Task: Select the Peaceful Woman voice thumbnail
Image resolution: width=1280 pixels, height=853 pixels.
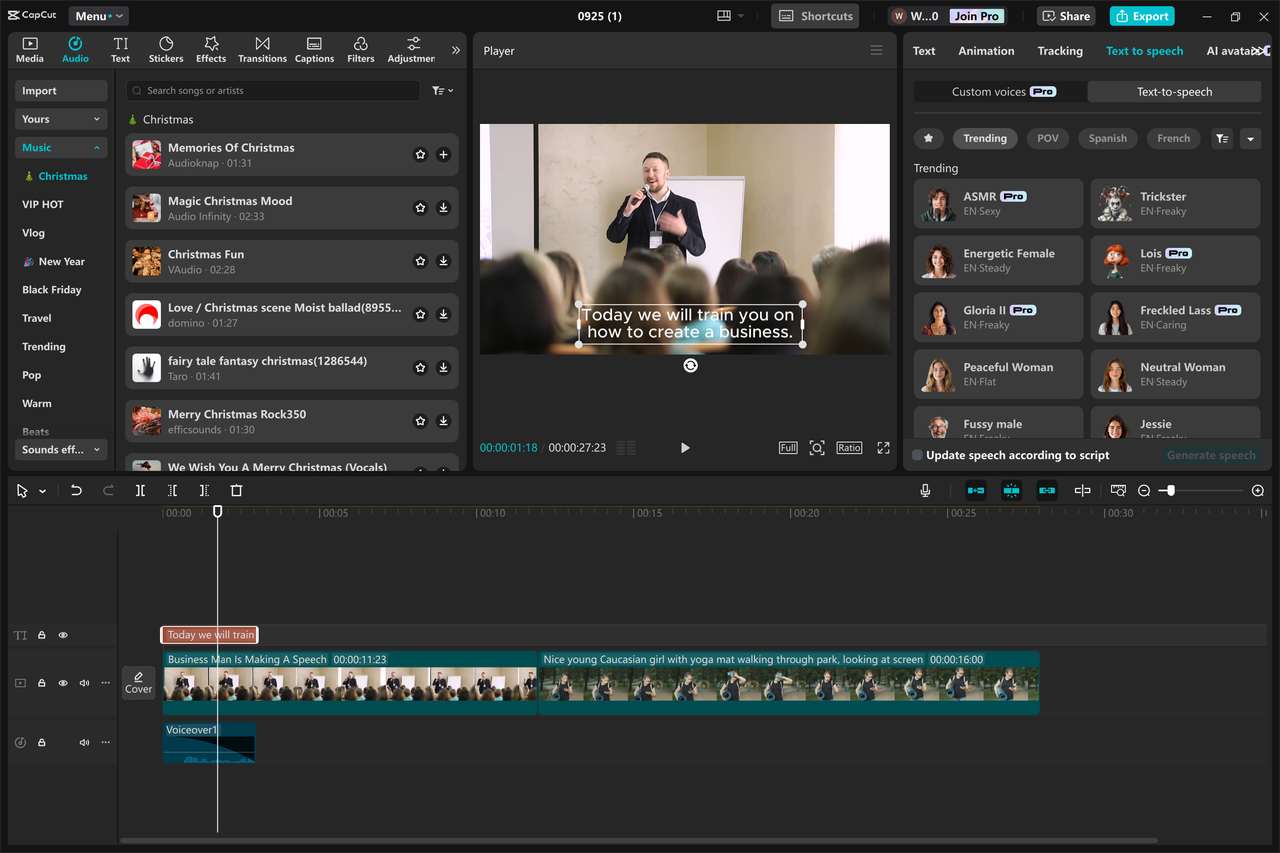Action: [937, 373]
